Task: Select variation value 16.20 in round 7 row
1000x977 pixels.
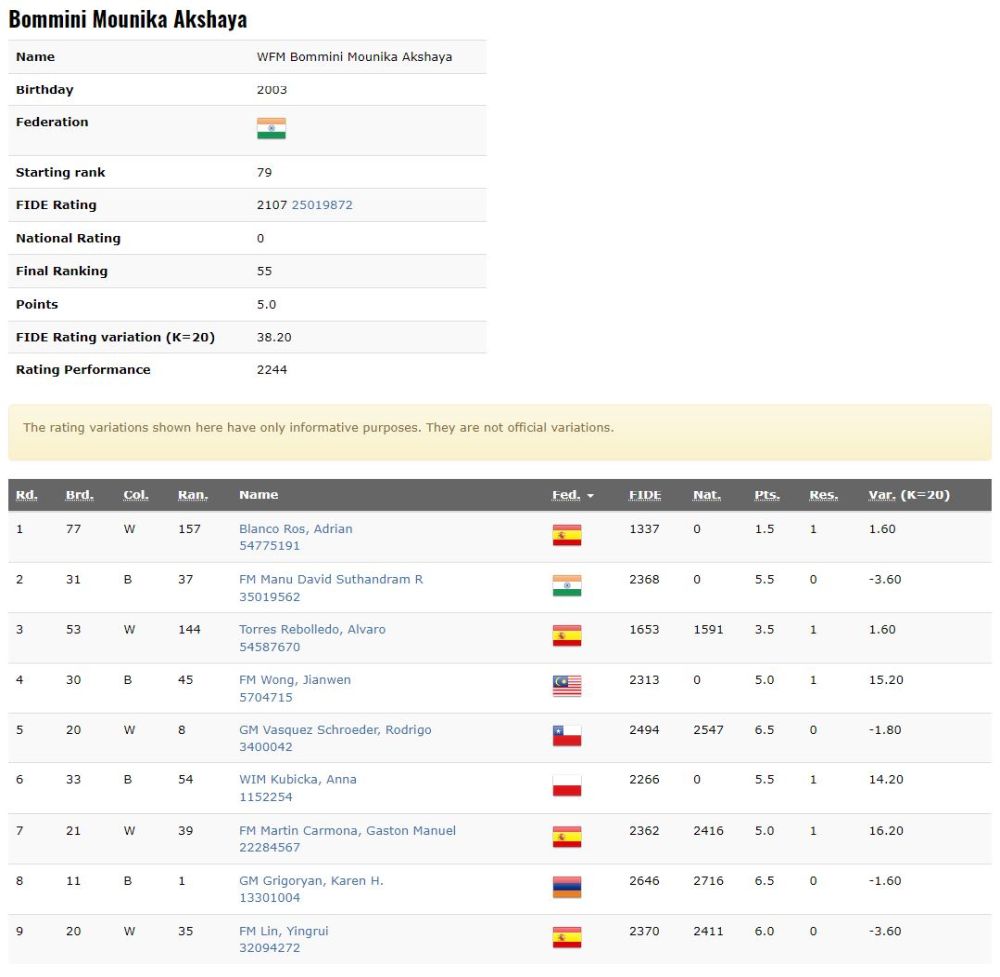Action: (x=886, y=830)
